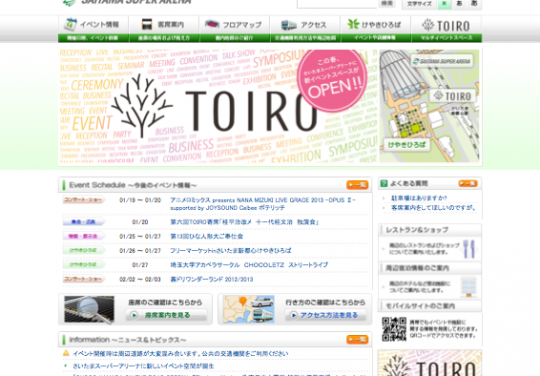The height and width of the screenshot is (376, 540).
Task: Open the 客席案内 navigation tab
Action: coord(164,29)
